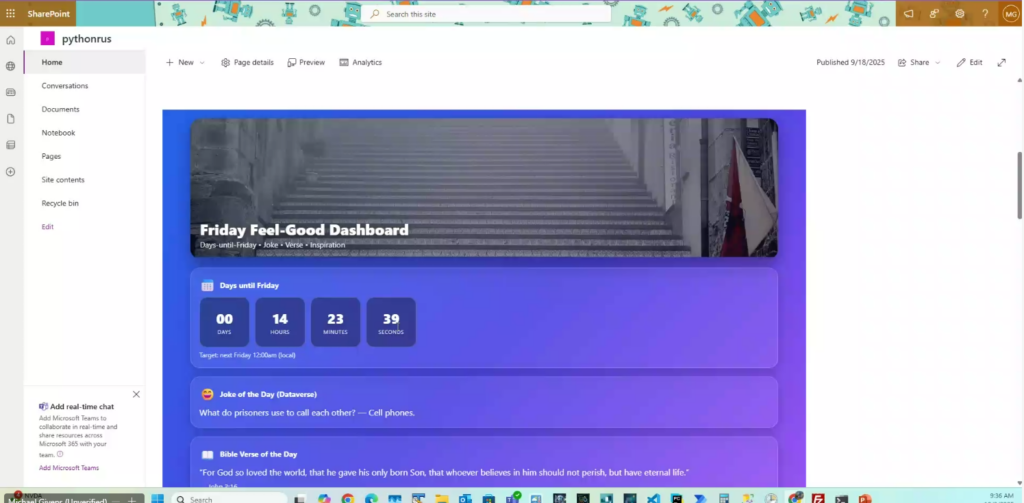Image resolution: width=1024 pixels, height=503 pixels.
Task: Open Google Chrome from the taskbar
Action: 347,499
